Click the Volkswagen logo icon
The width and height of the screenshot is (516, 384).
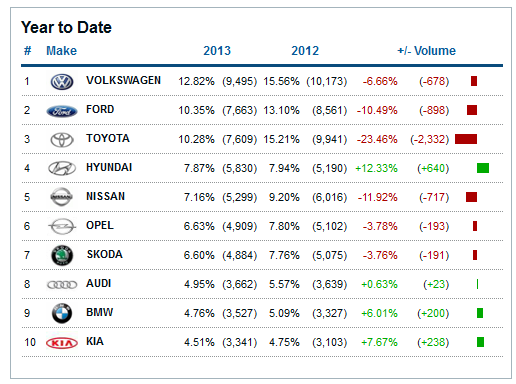62,82
